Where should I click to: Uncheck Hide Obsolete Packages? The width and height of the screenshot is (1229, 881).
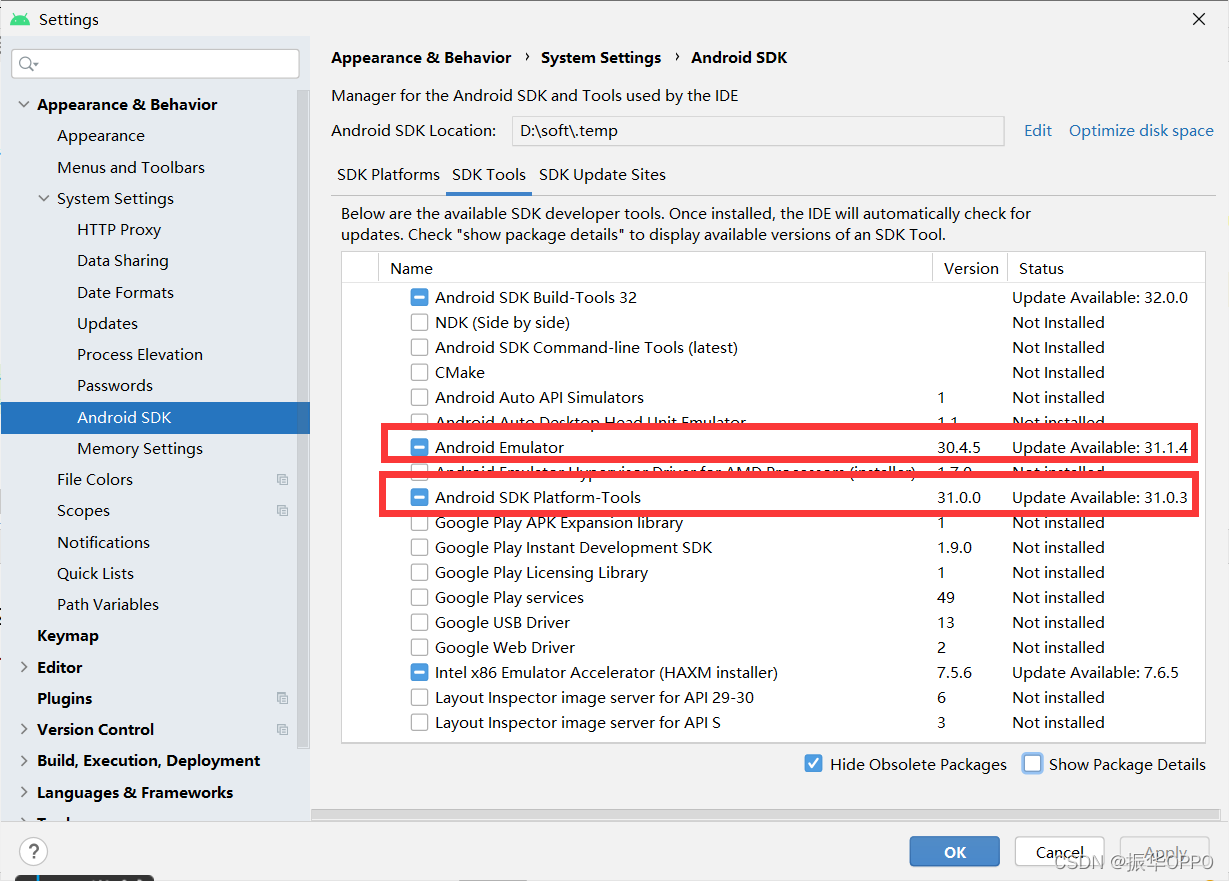(813, 764)
